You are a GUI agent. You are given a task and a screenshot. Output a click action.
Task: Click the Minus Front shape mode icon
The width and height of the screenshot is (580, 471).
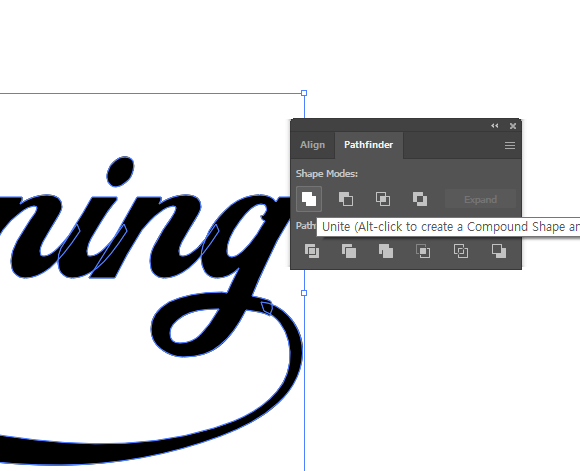click(346, 199)
